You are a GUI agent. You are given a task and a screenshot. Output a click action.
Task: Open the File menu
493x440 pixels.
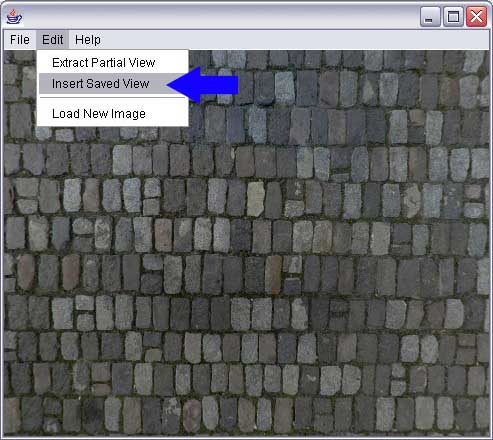coord(20,40)
